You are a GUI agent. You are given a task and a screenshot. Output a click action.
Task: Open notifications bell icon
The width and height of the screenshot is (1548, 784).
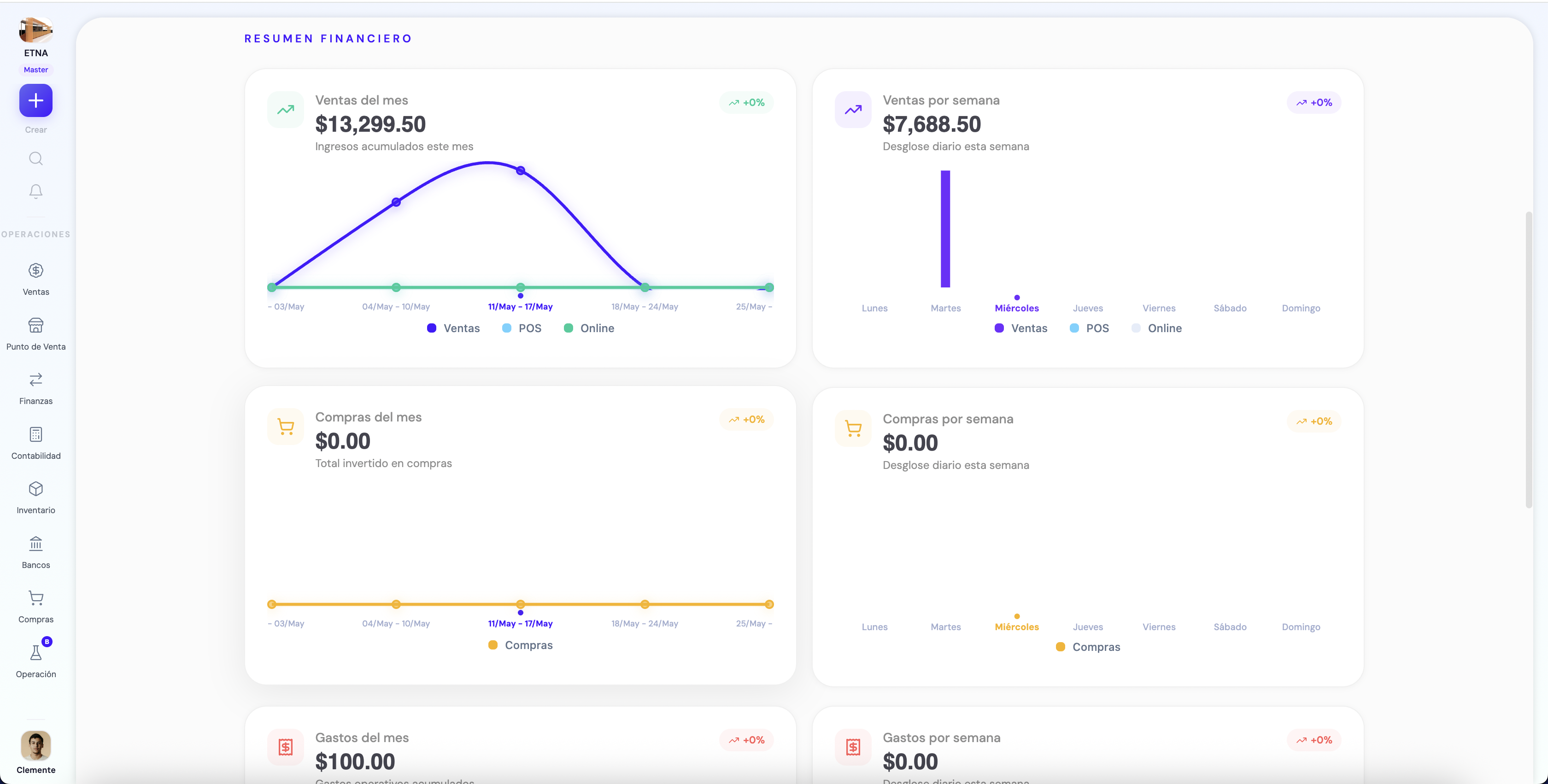click(35, 191)
